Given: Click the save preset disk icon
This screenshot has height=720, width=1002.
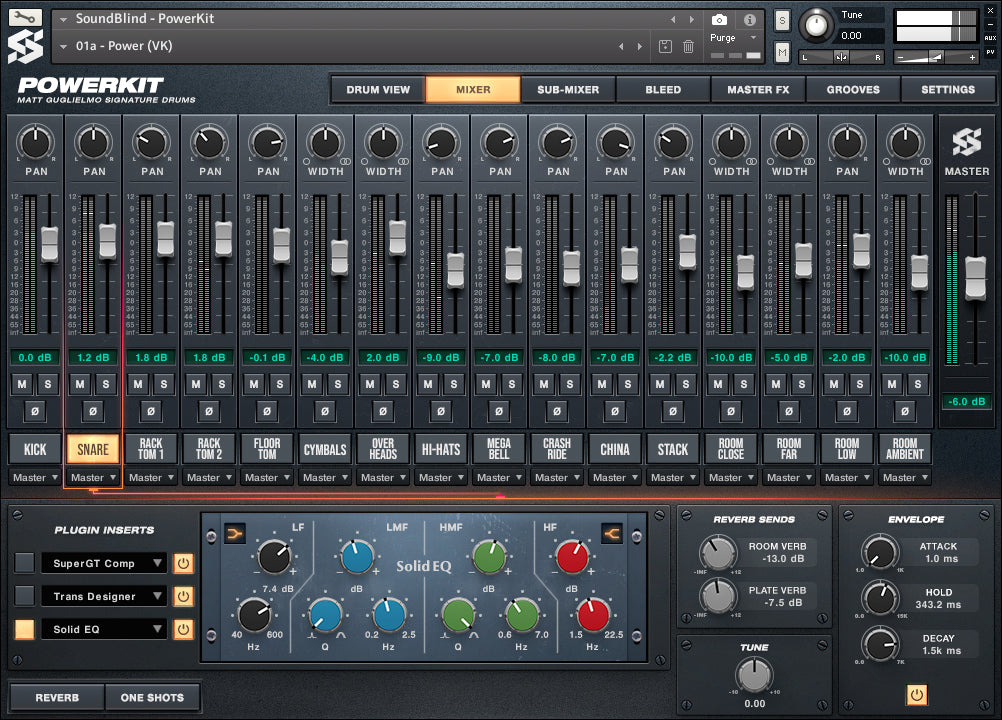Looking at the screenshot, I should point(665,46).
